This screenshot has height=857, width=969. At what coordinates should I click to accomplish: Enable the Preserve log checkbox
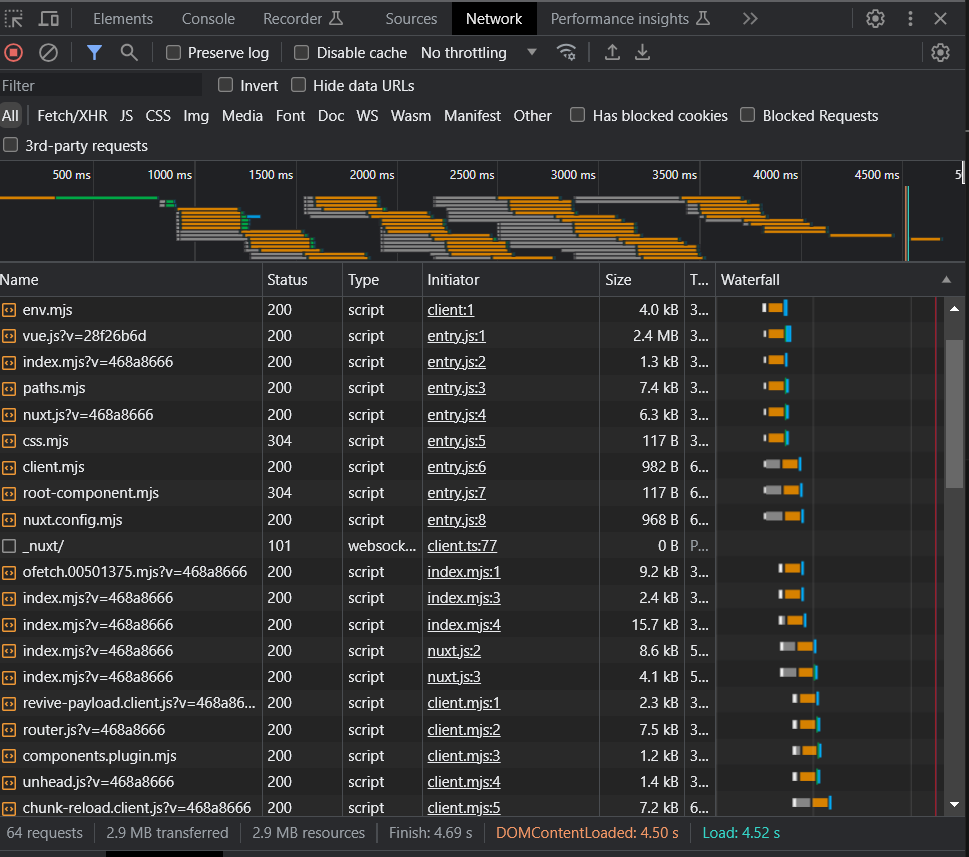pos(171,52)
